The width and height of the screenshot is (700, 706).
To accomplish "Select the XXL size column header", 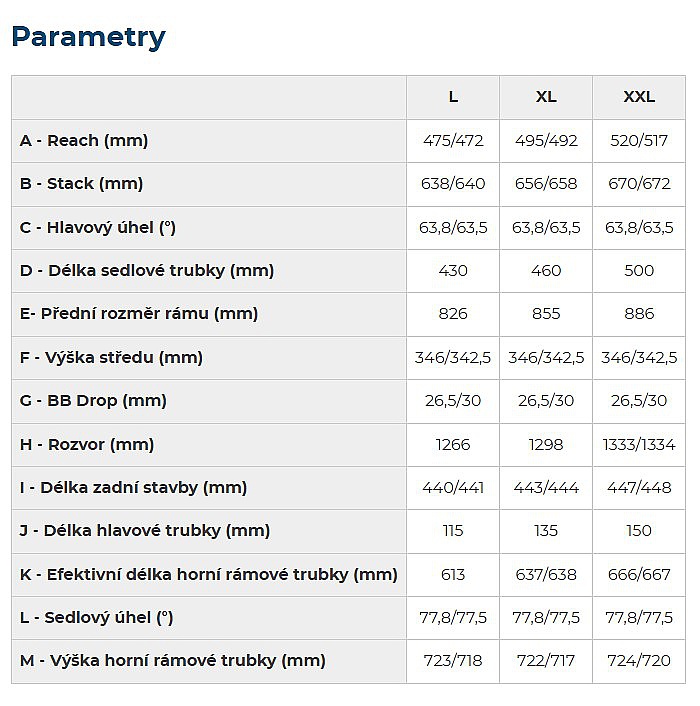I will point(639,97).
